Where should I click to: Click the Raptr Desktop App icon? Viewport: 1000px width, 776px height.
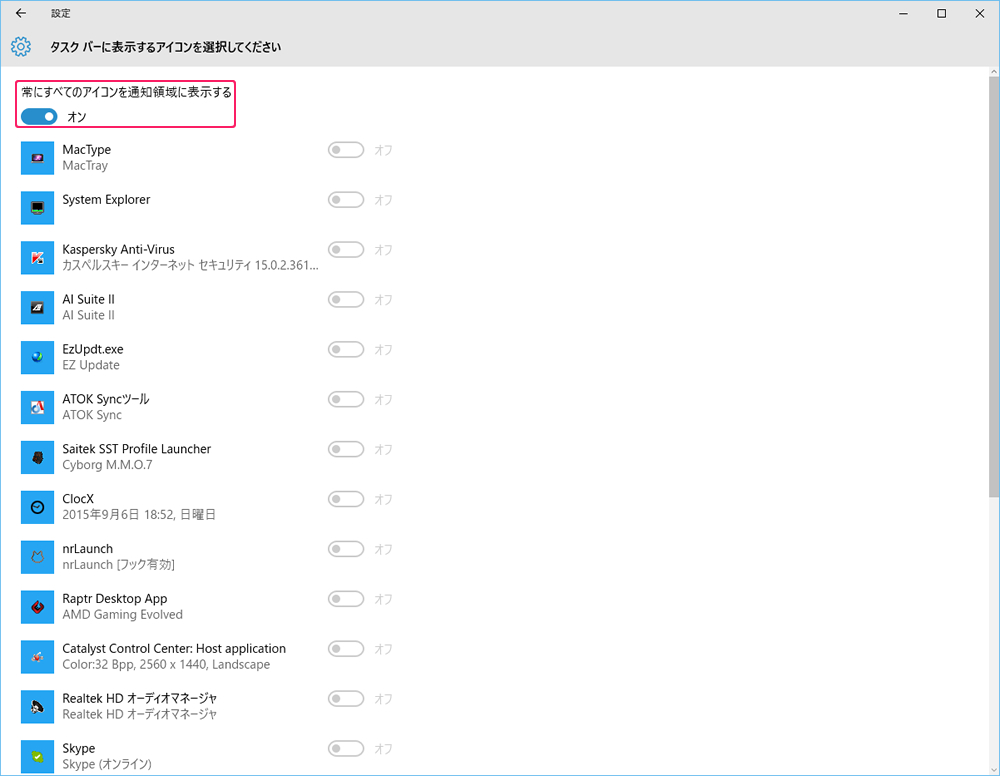[x=37, y=606]
